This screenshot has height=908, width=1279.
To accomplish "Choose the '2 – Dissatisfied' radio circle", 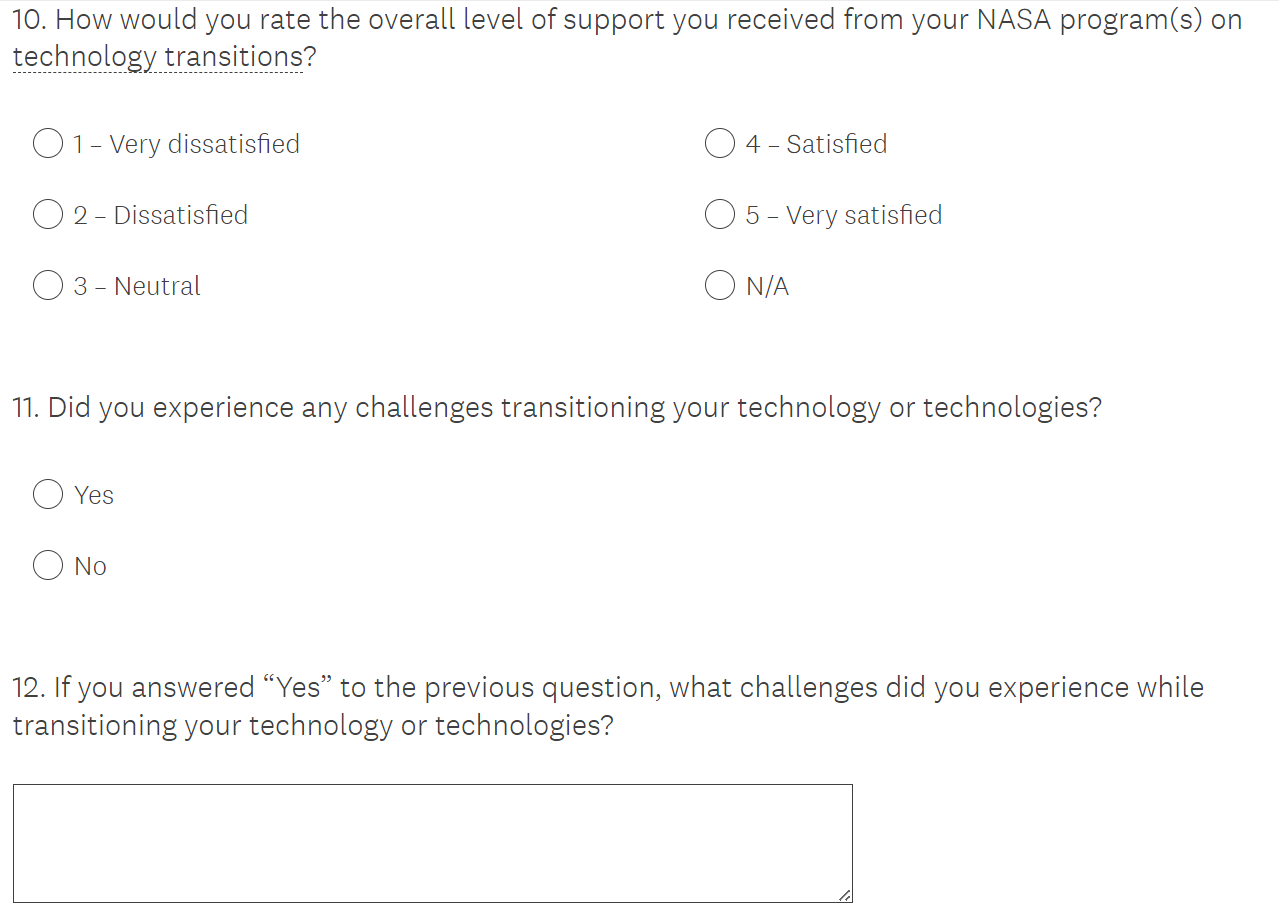I will [48, 215].
